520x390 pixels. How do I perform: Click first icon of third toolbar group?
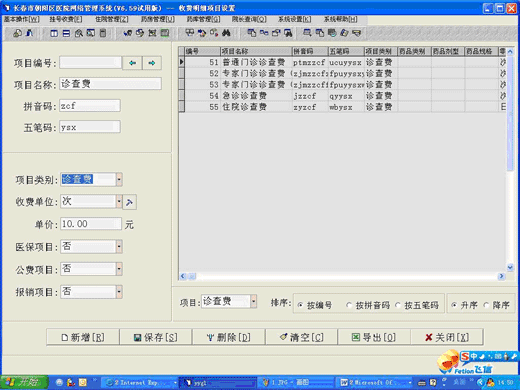pyautogui.click(x=127, y=33)
